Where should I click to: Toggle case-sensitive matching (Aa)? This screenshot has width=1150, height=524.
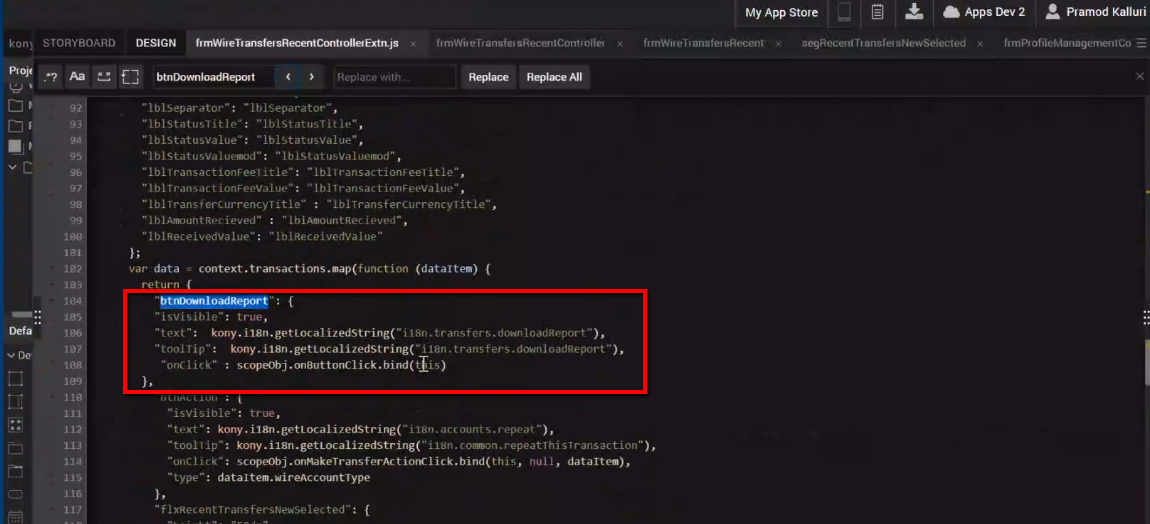click(x=77, y=77)
